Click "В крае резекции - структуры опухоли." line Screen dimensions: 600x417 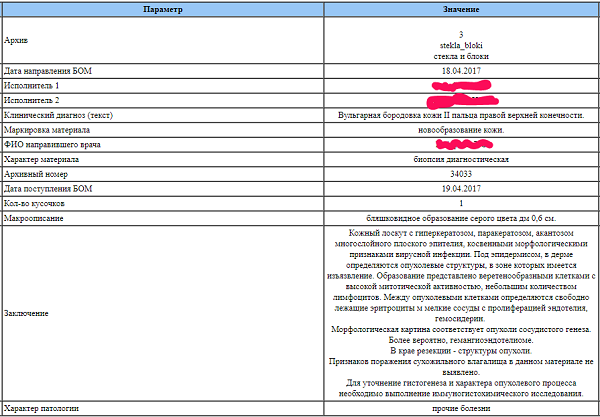tap(461, 350)
